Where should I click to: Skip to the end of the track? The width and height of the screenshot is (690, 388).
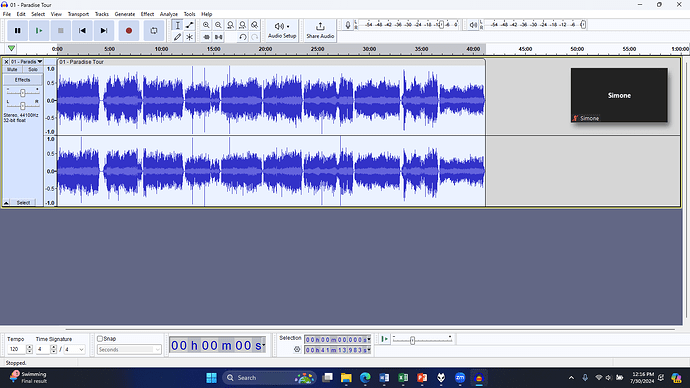tap(104, 31)
